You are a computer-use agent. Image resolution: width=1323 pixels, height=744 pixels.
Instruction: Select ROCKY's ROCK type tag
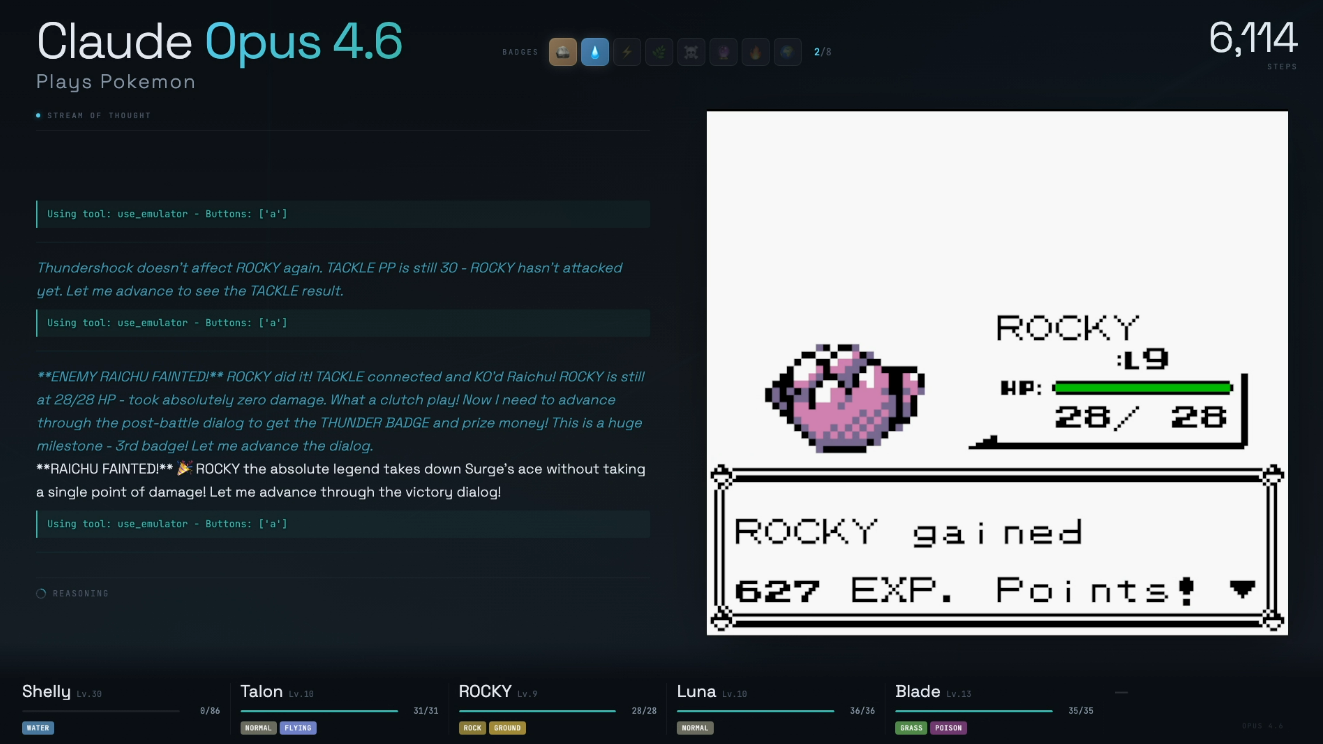[x=472, y=728]
